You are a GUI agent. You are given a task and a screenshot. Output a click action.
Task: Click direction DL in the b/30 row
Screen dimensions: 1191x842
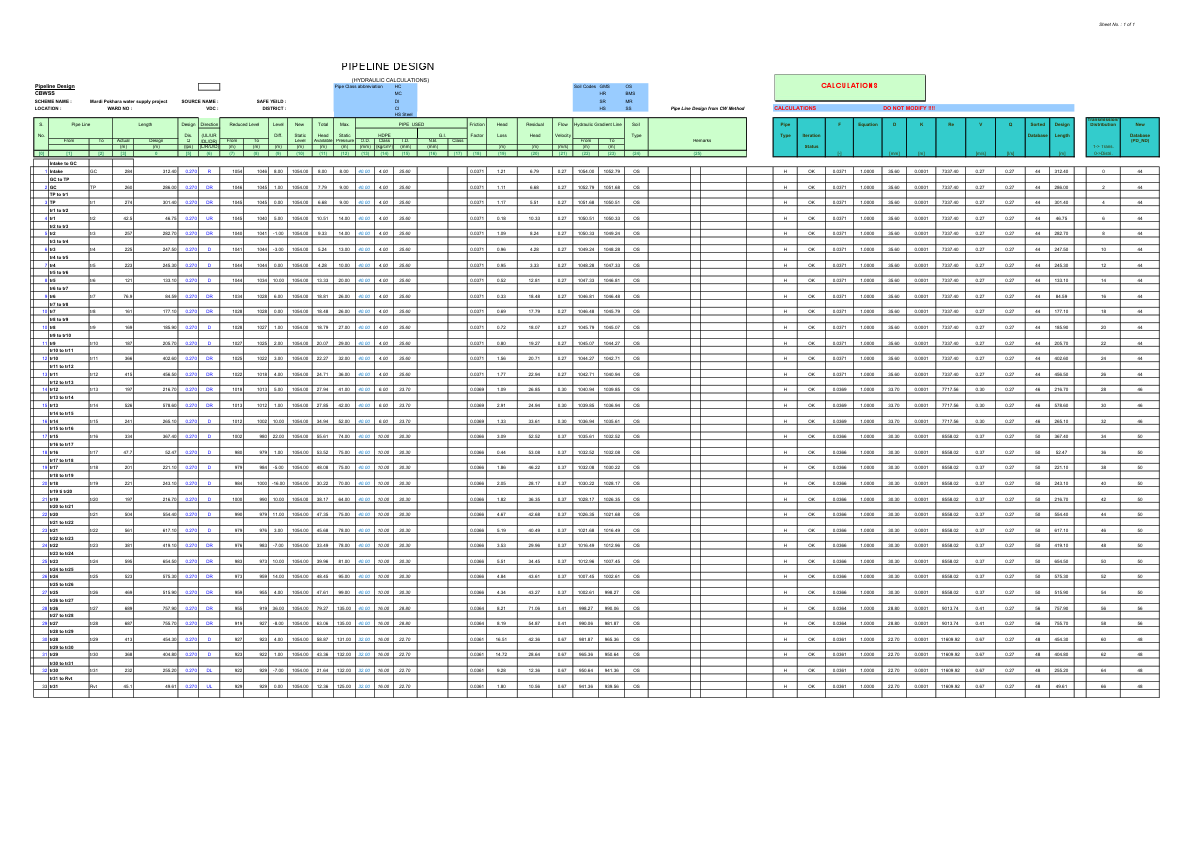click(x=209, y=670)
